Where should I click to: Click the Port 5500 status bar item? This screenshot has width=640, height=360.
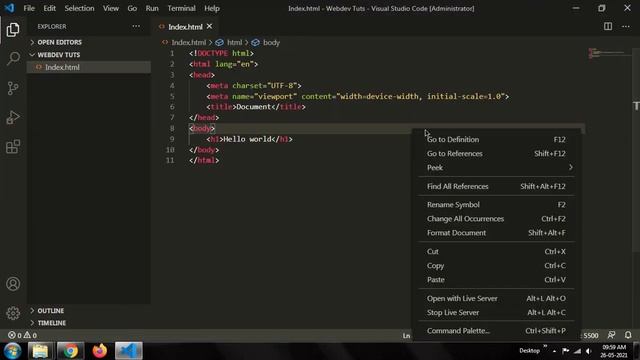(590, 336)
